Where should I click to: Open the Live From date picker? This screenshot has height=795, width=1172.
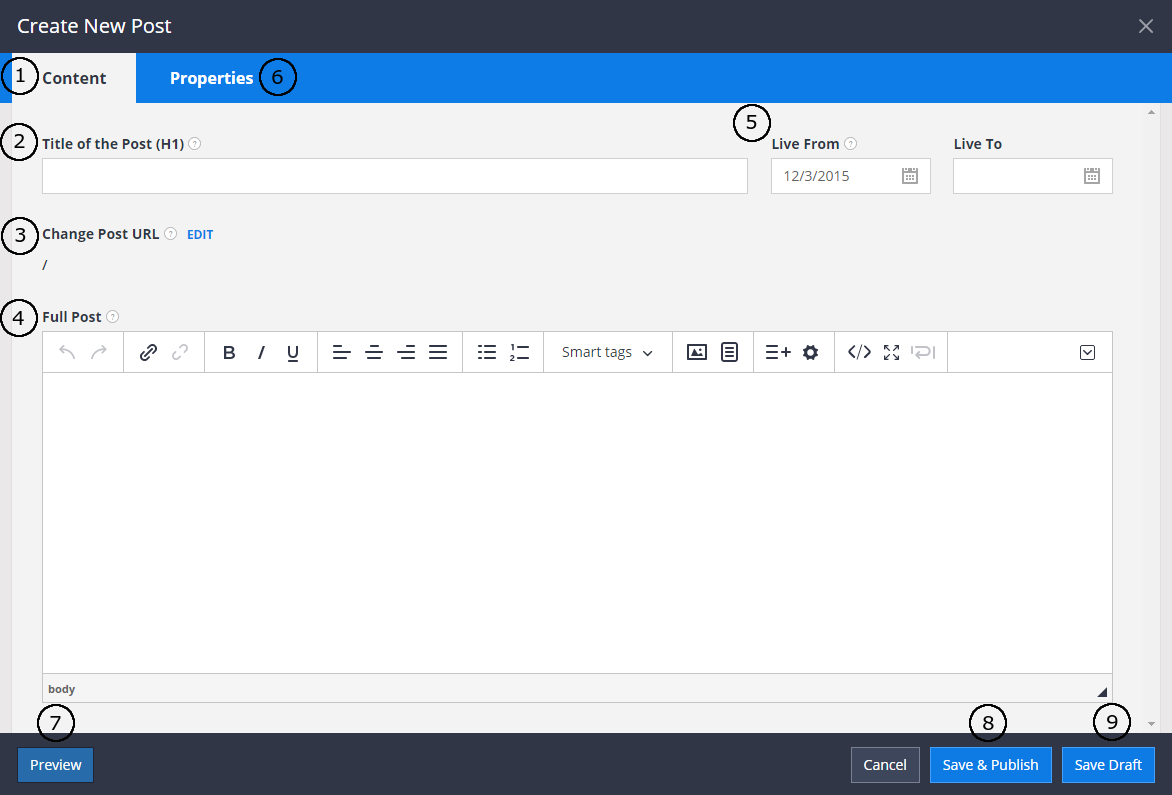[x=909, y=175]
